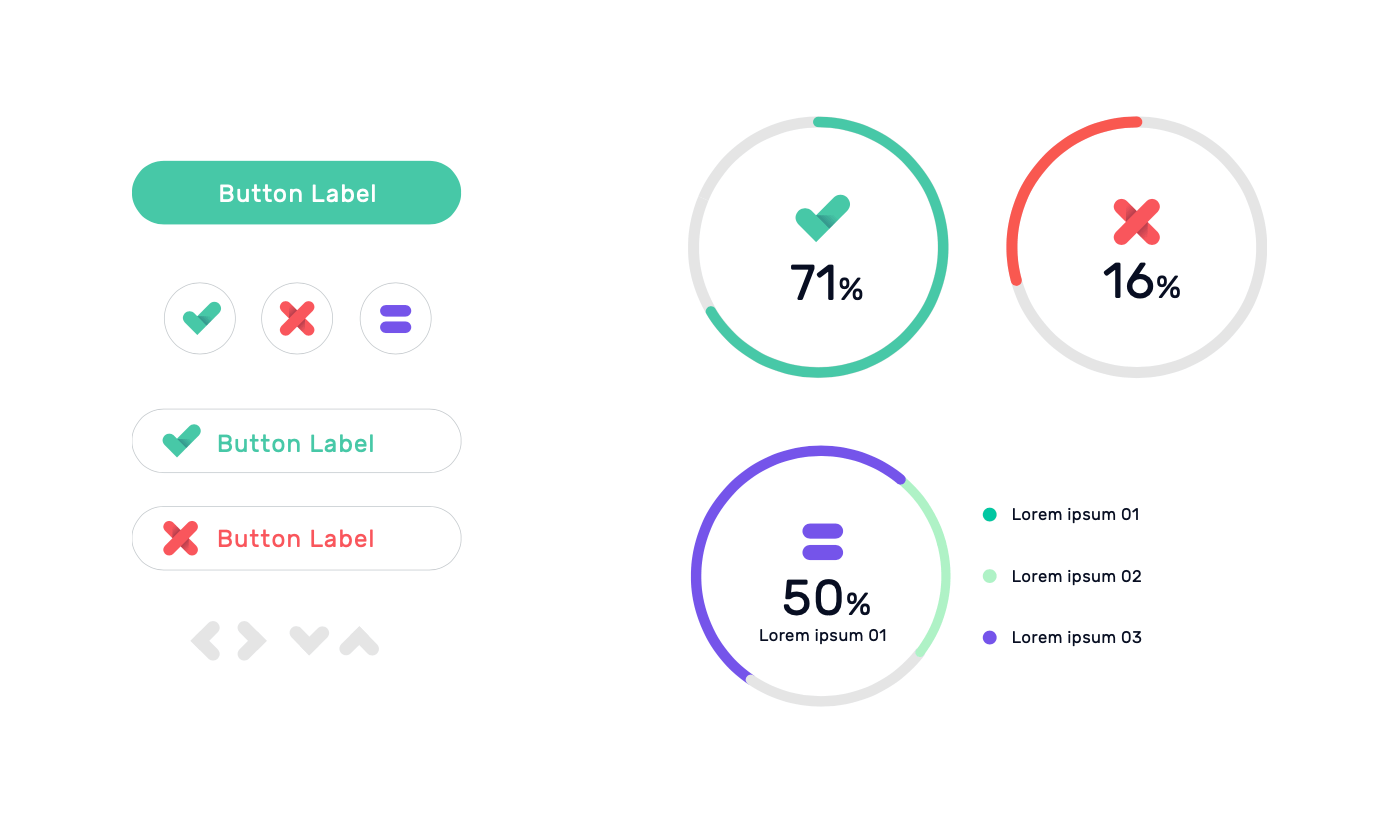Click the outlined red cross Button Label
Screen dimensions: 1390x828
coord(297,538)
